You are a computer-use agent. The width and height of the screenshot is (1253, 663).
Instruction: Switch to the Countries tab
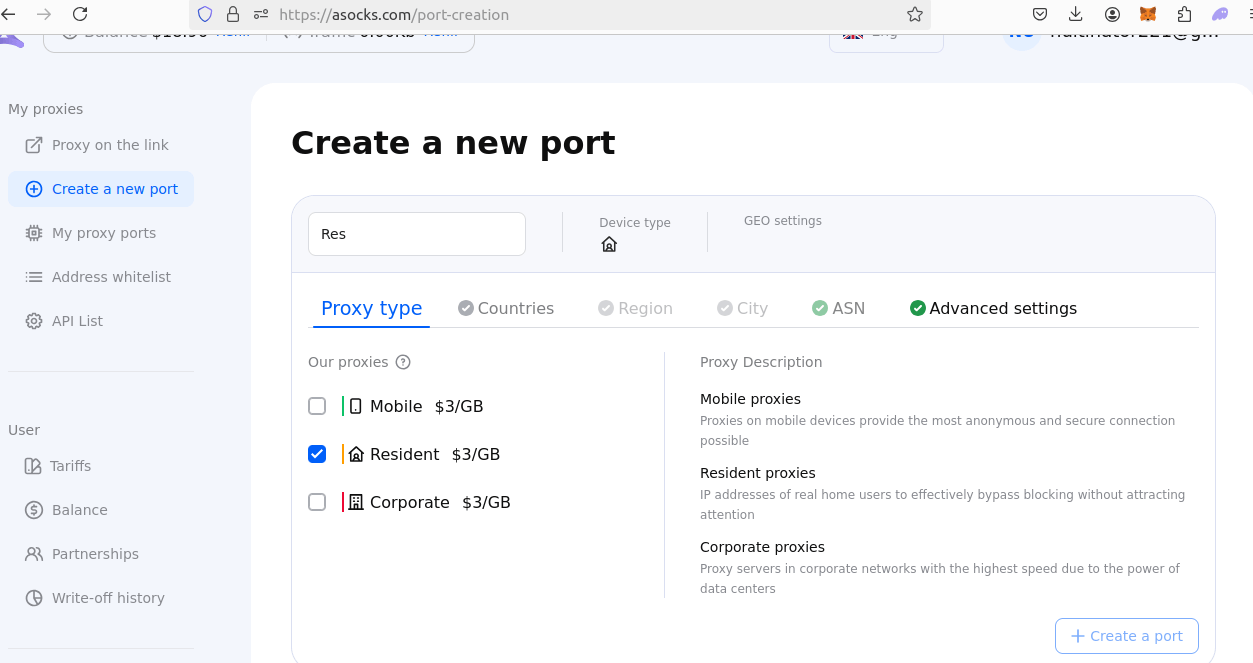click(506, 308)
